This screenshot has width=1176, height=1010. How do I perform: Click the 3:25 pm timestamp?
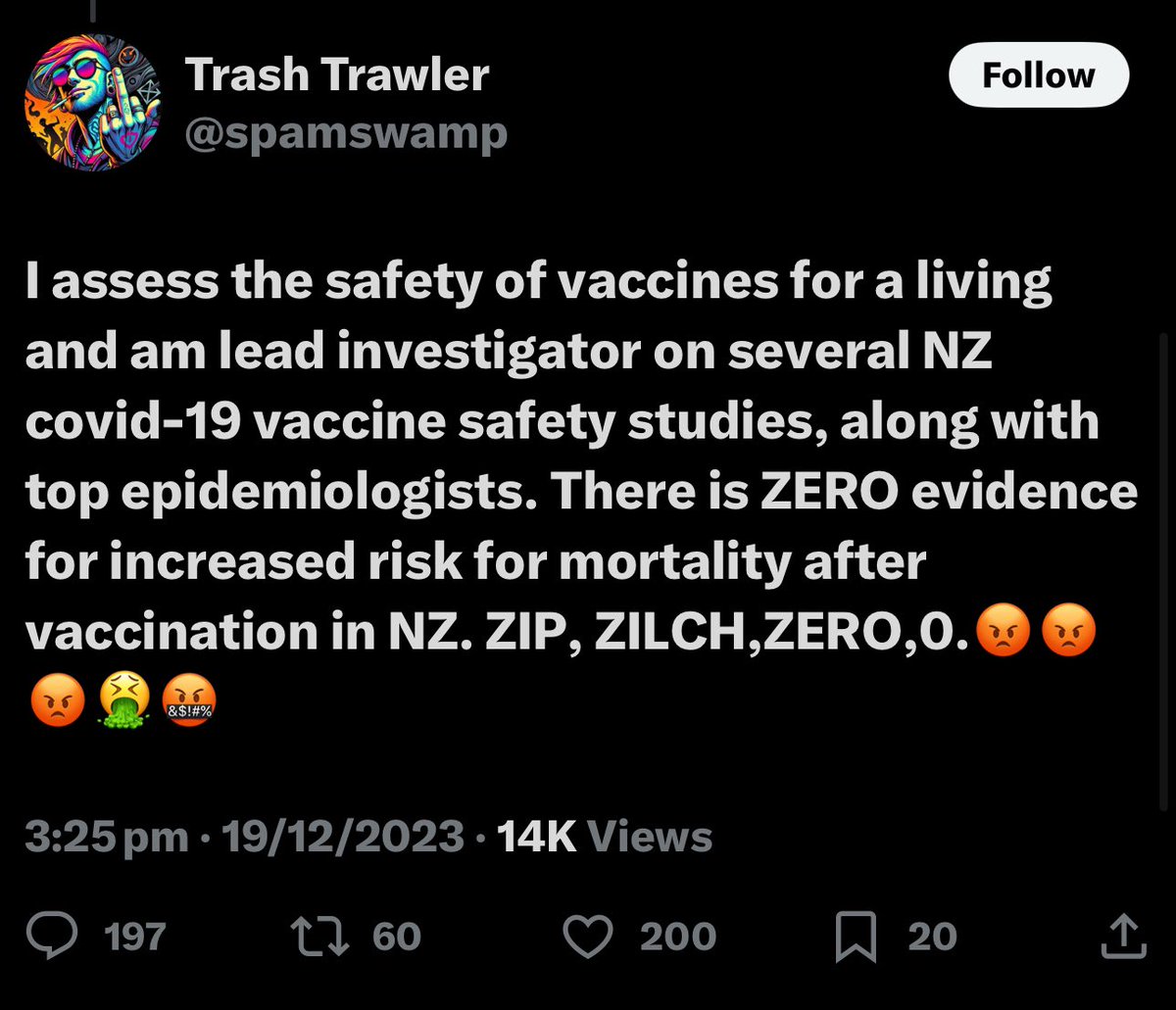106,838
